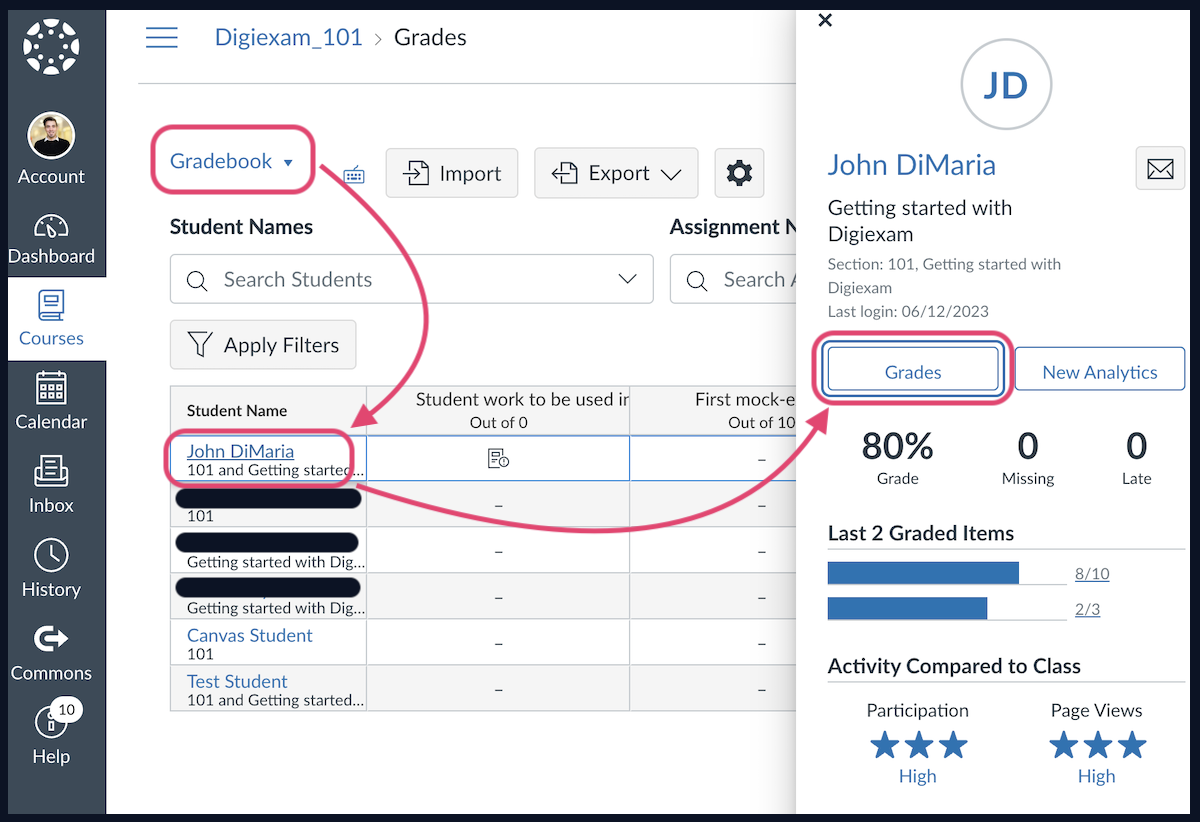Open the Gradebook view dropdown
This screenshot has width=1200, height=822.
click(232, 161)
